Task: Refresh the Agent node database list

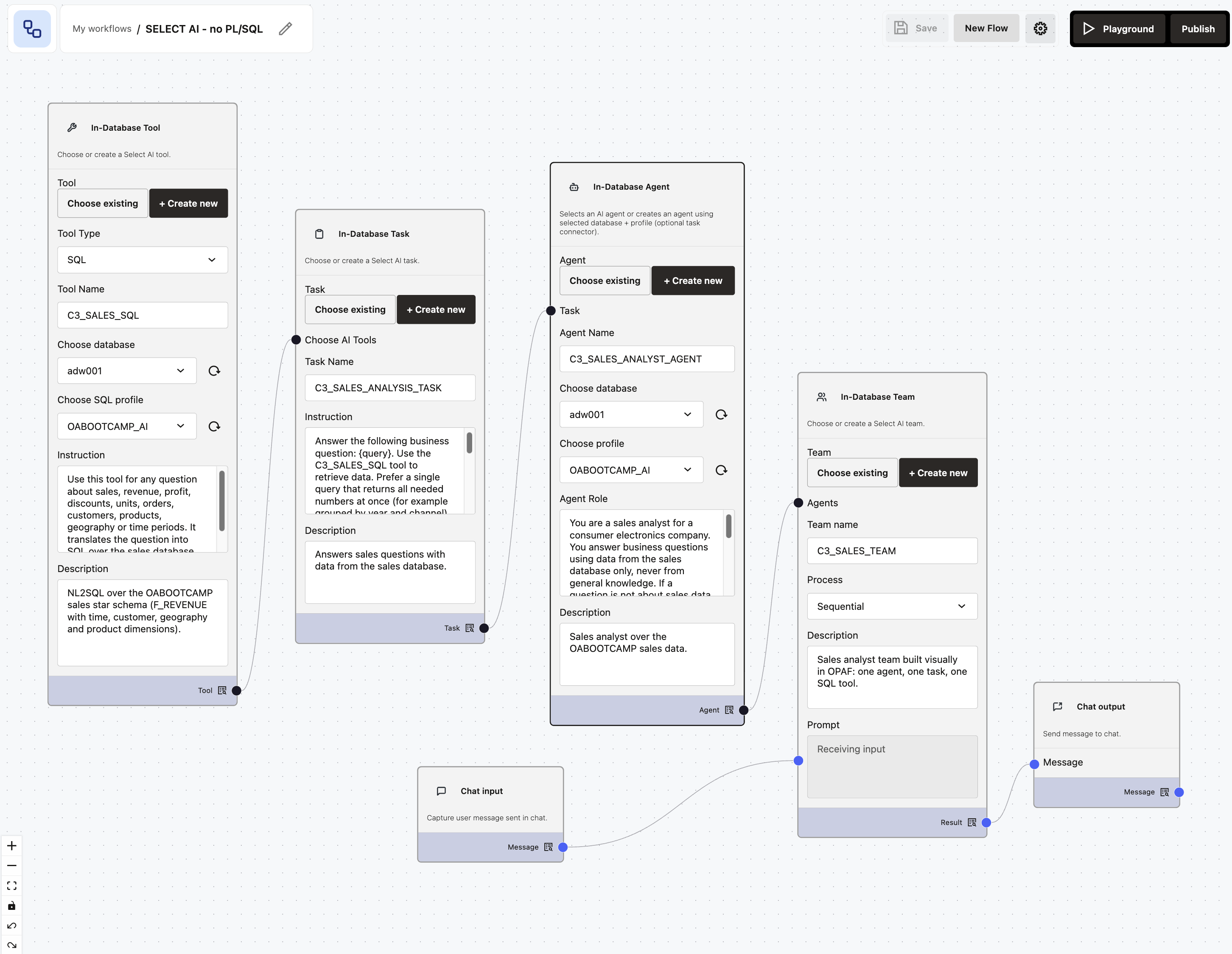Action: (721, 415)
